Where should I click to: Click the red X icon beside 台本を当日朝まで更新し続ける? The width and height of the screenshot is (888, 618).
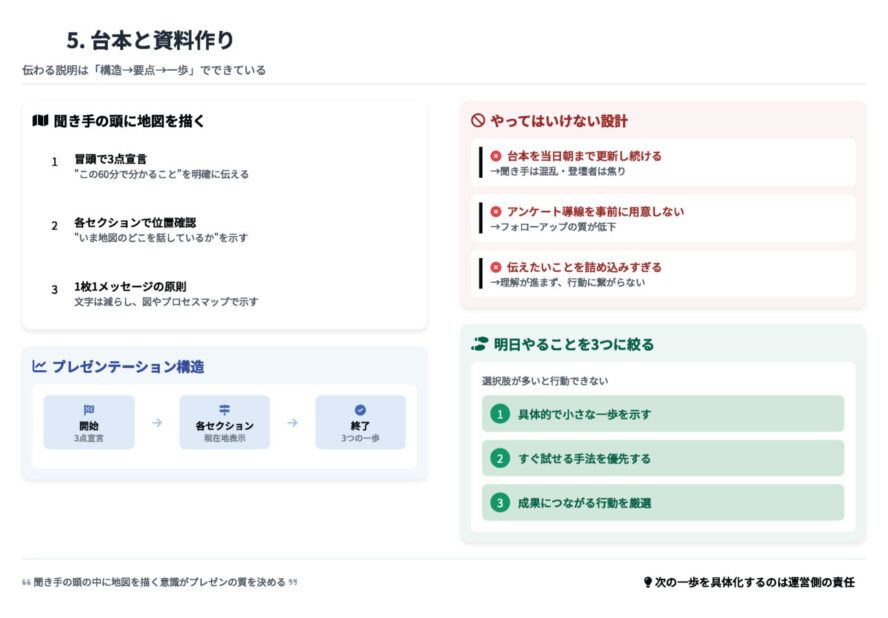[496, 156]
